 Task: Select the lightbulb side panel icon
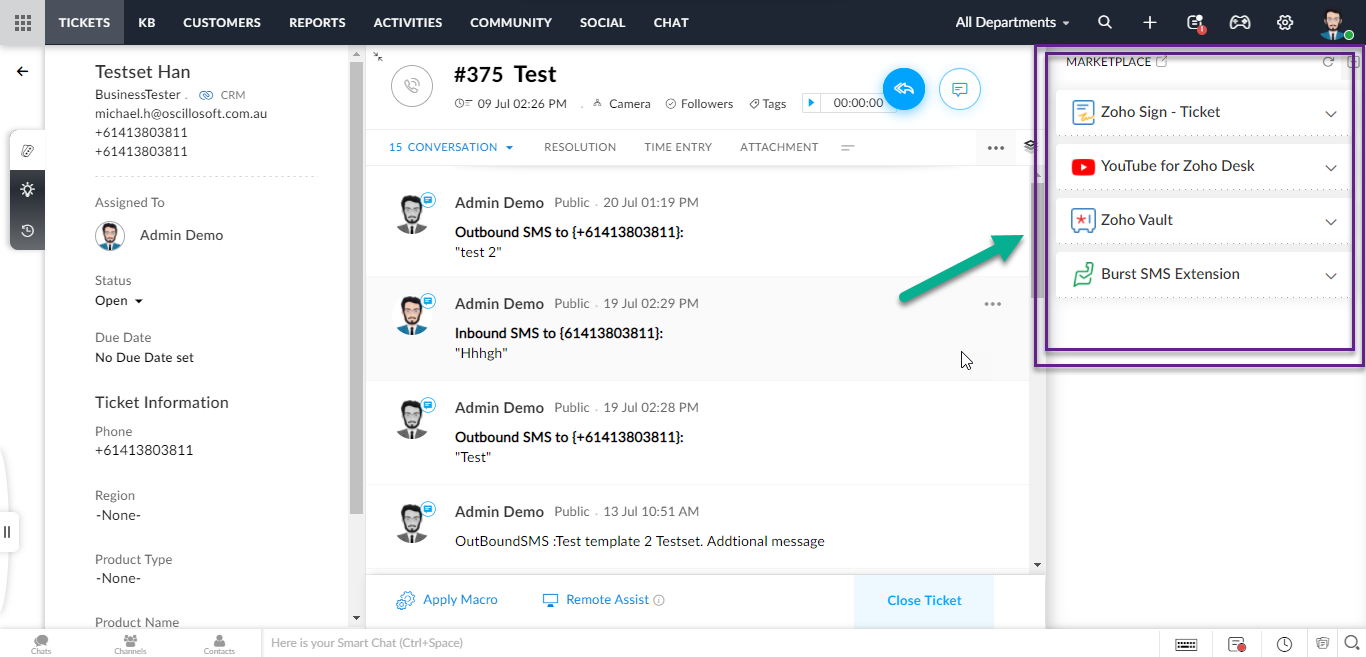click(27, 190)
